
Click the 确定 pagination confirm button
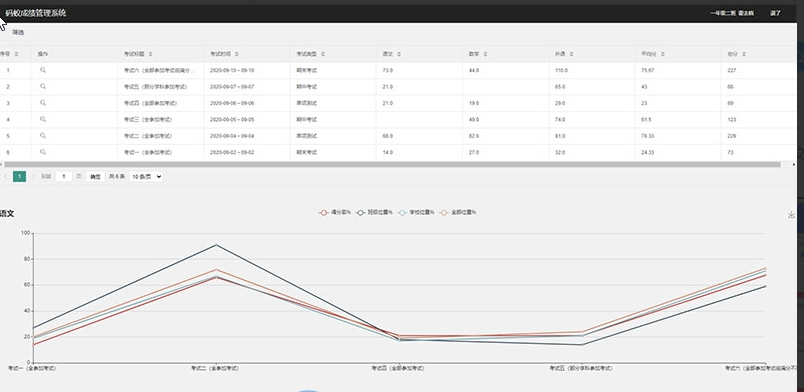coord(95,177)
